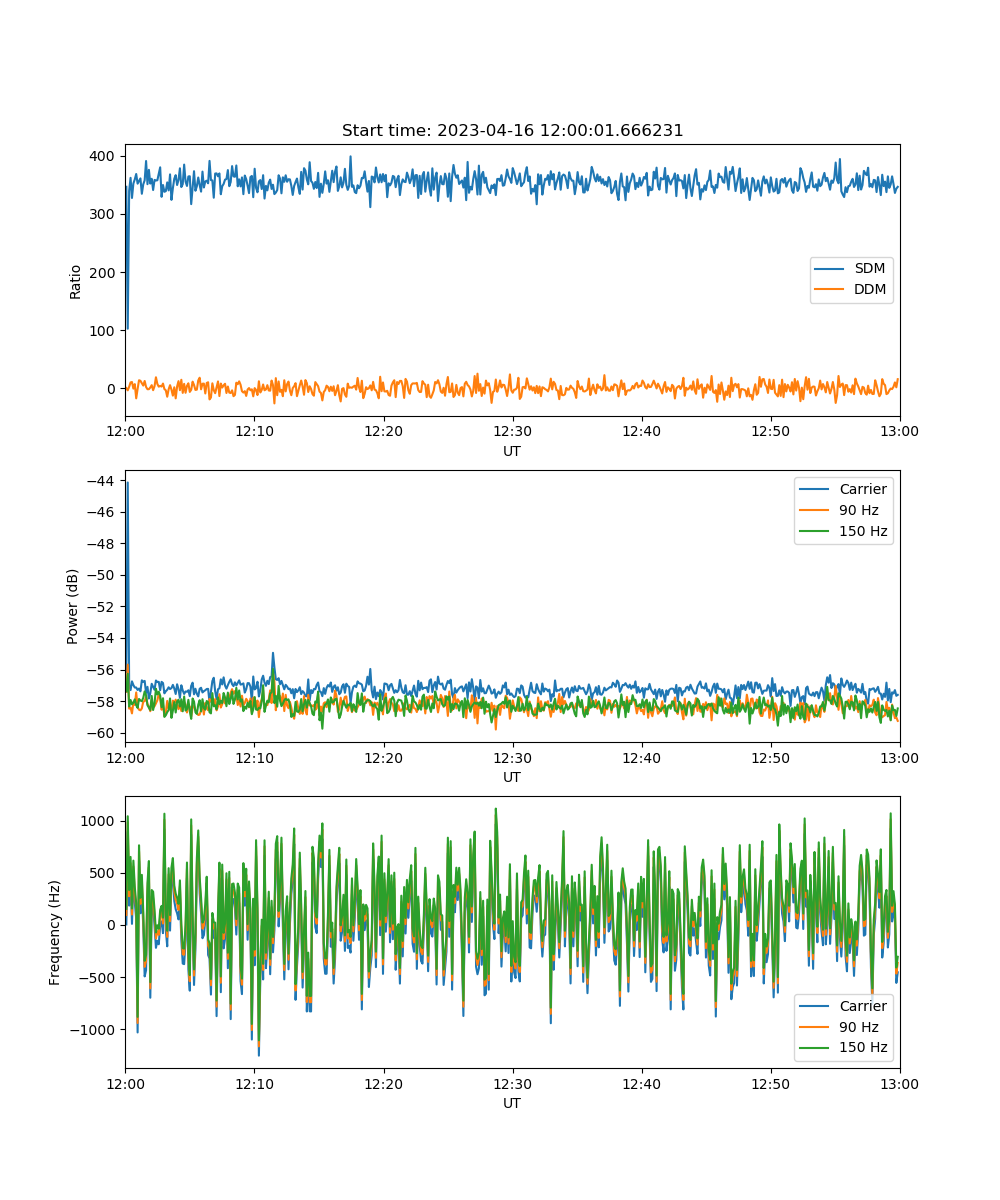This screenshot has height=1200, width=1000.
Task: Select the 'SDM' legend text
Action: tap(869, 269)
